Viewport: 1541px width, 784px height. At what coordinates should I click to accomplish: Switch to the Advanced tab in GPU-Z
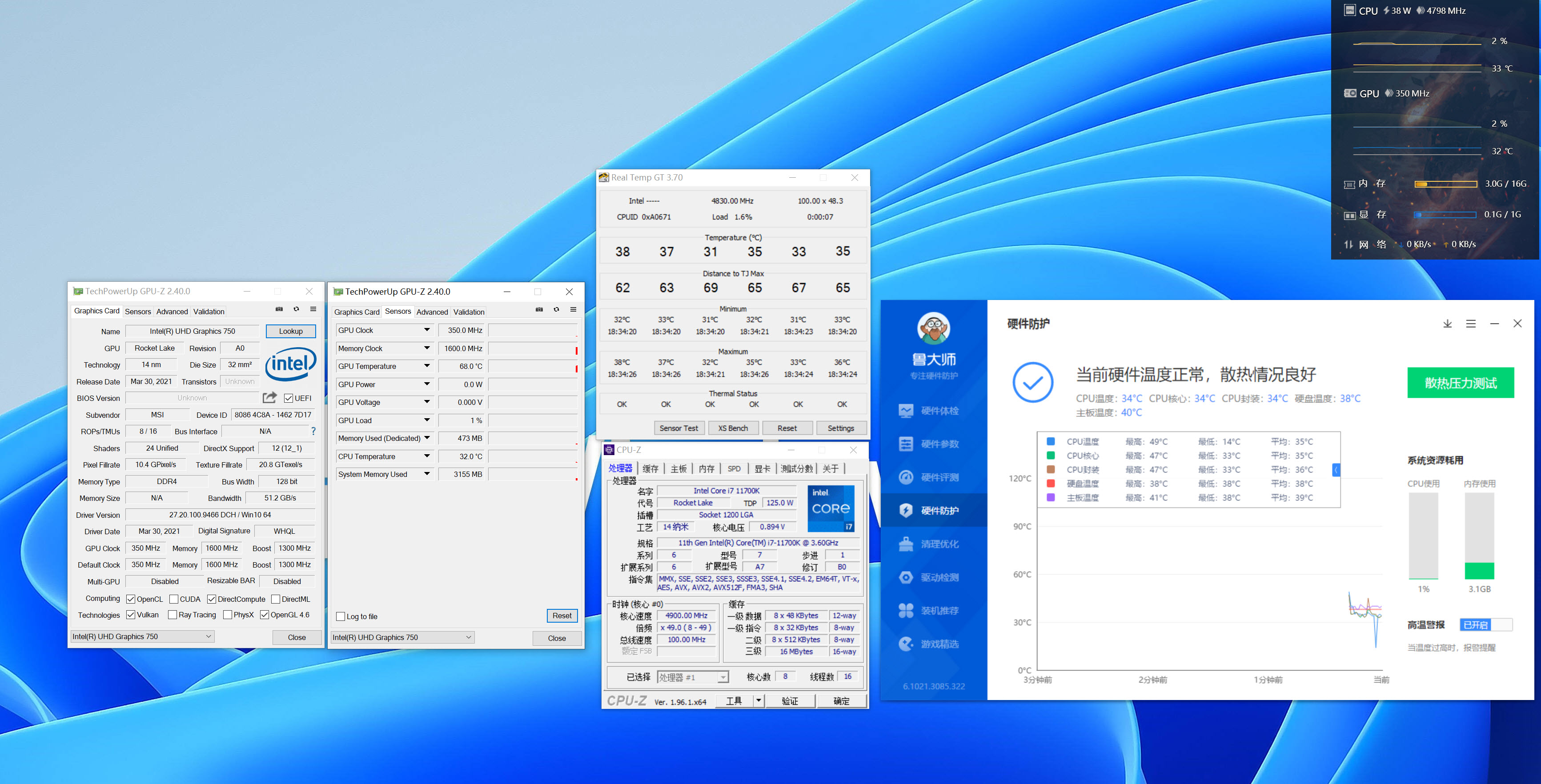[x=172, y=312]
